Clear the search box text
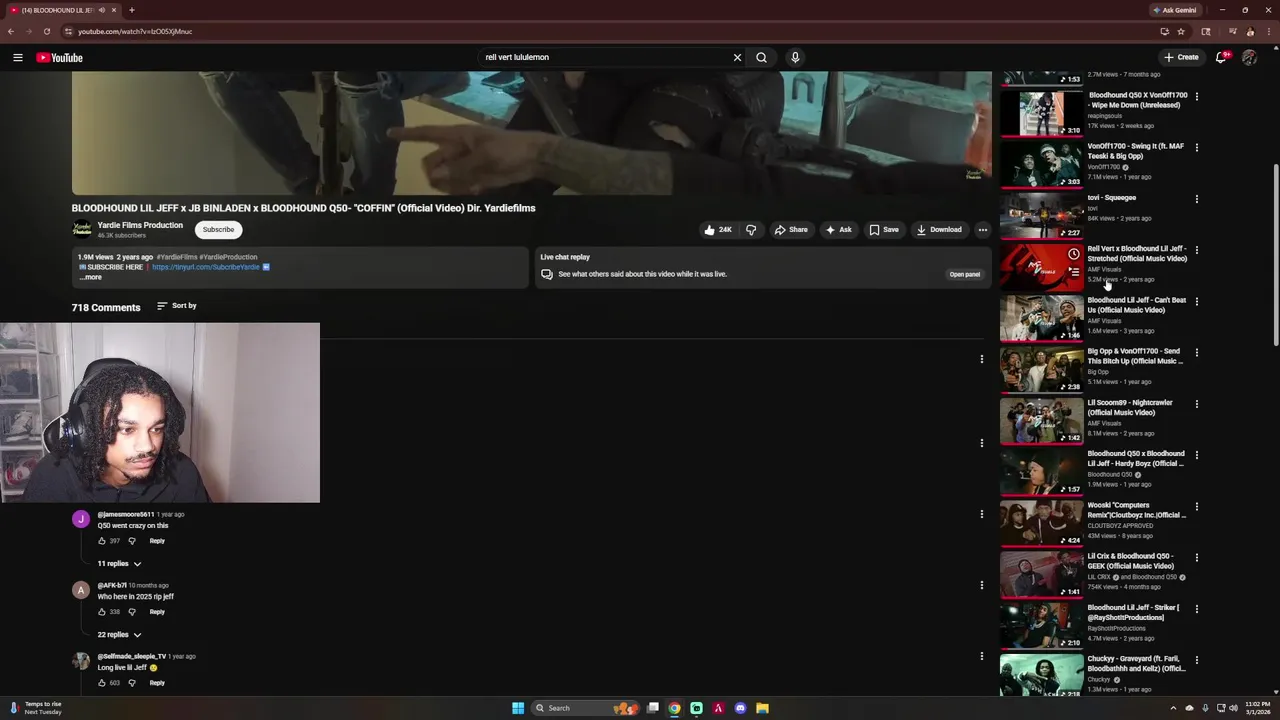The width and height of the screenshot is (1280, 720). [x=737, y=57]
